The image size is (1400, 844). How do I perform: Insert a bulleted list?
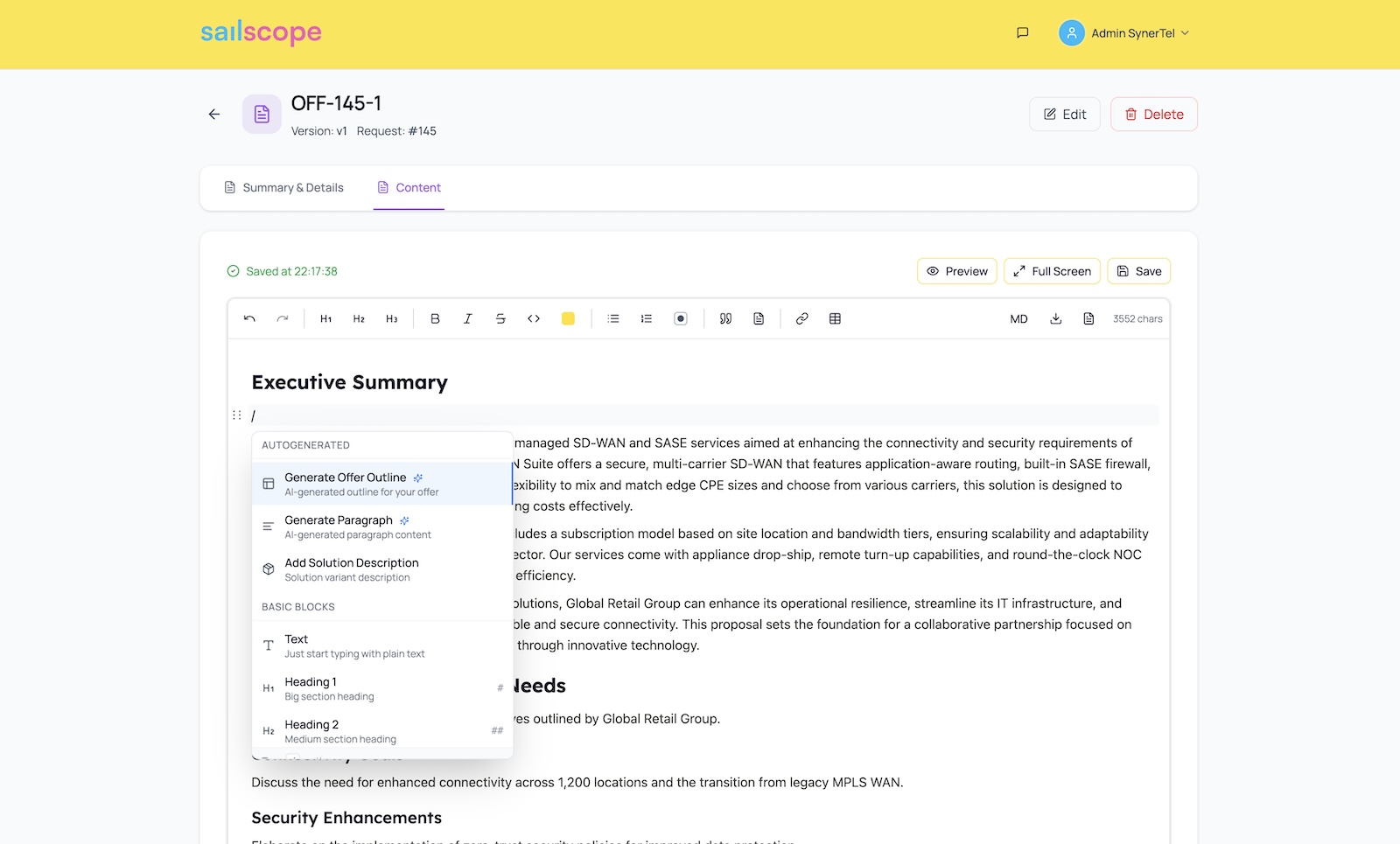tap(613, 319)
